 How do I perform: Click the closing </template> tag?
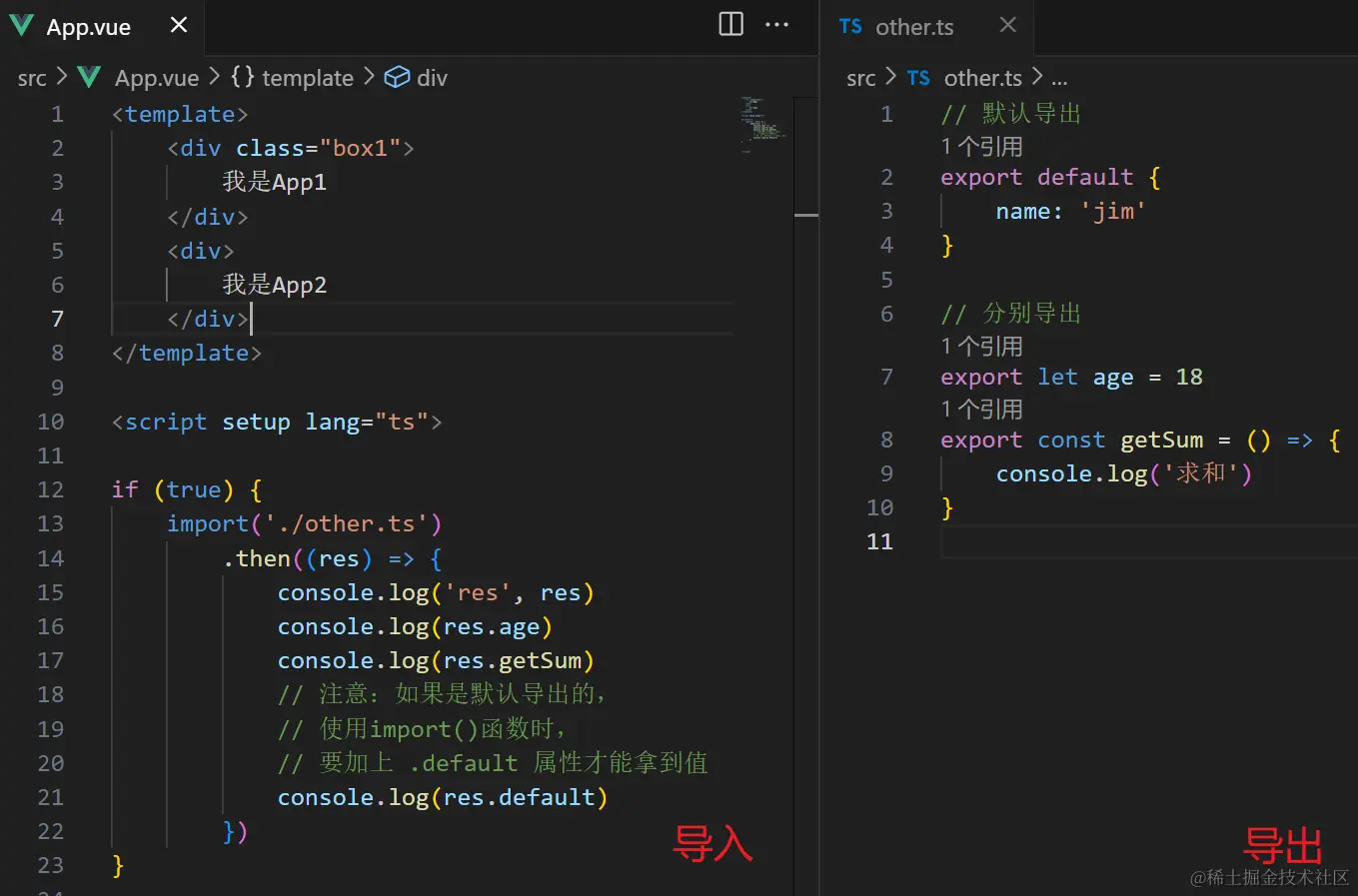pos(187,353)
